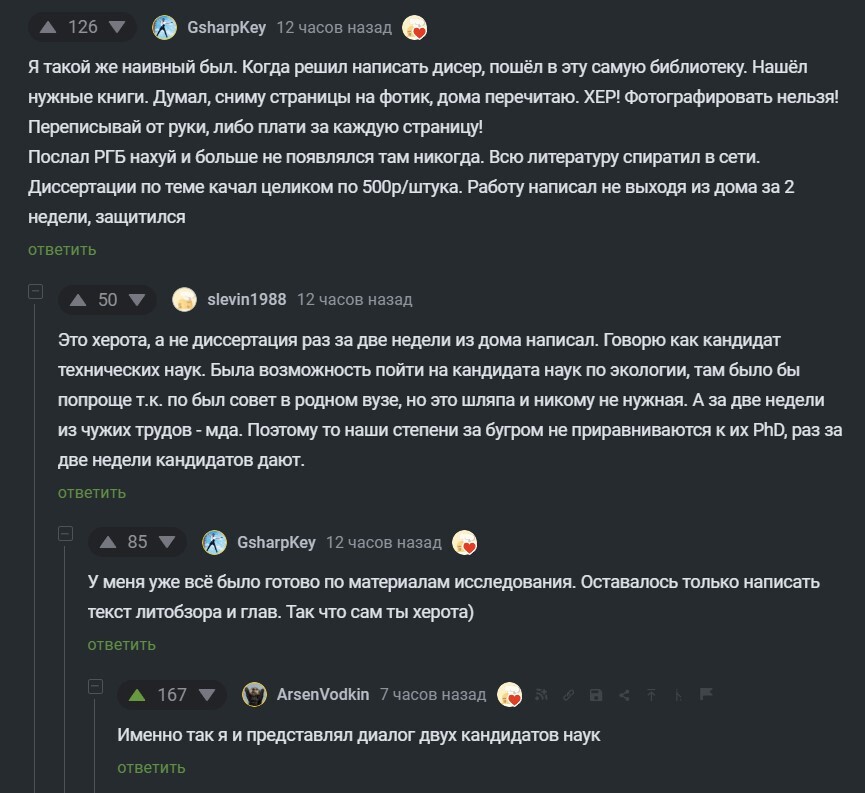Reply to slevin1988's comment
Viewport: 865px width, 793px height.
[92, 492]
